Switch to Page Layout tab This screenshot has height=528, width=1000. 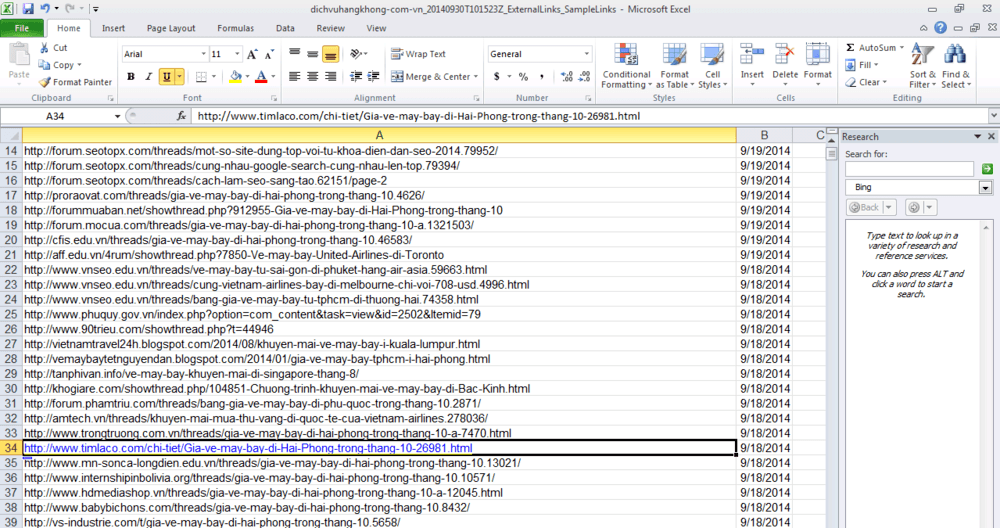click(171, 28)
